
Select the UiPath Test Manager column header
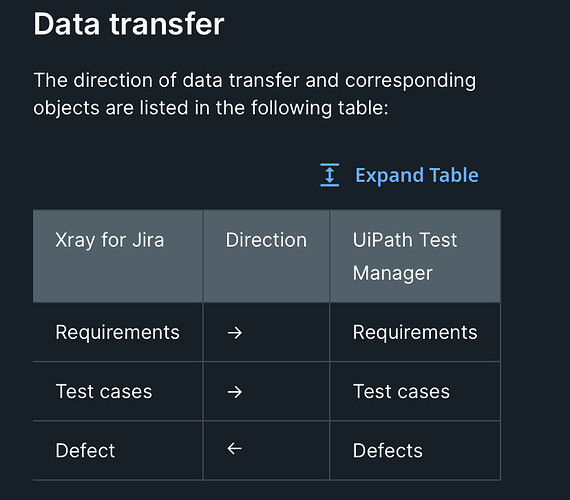(x=415, y=256)
